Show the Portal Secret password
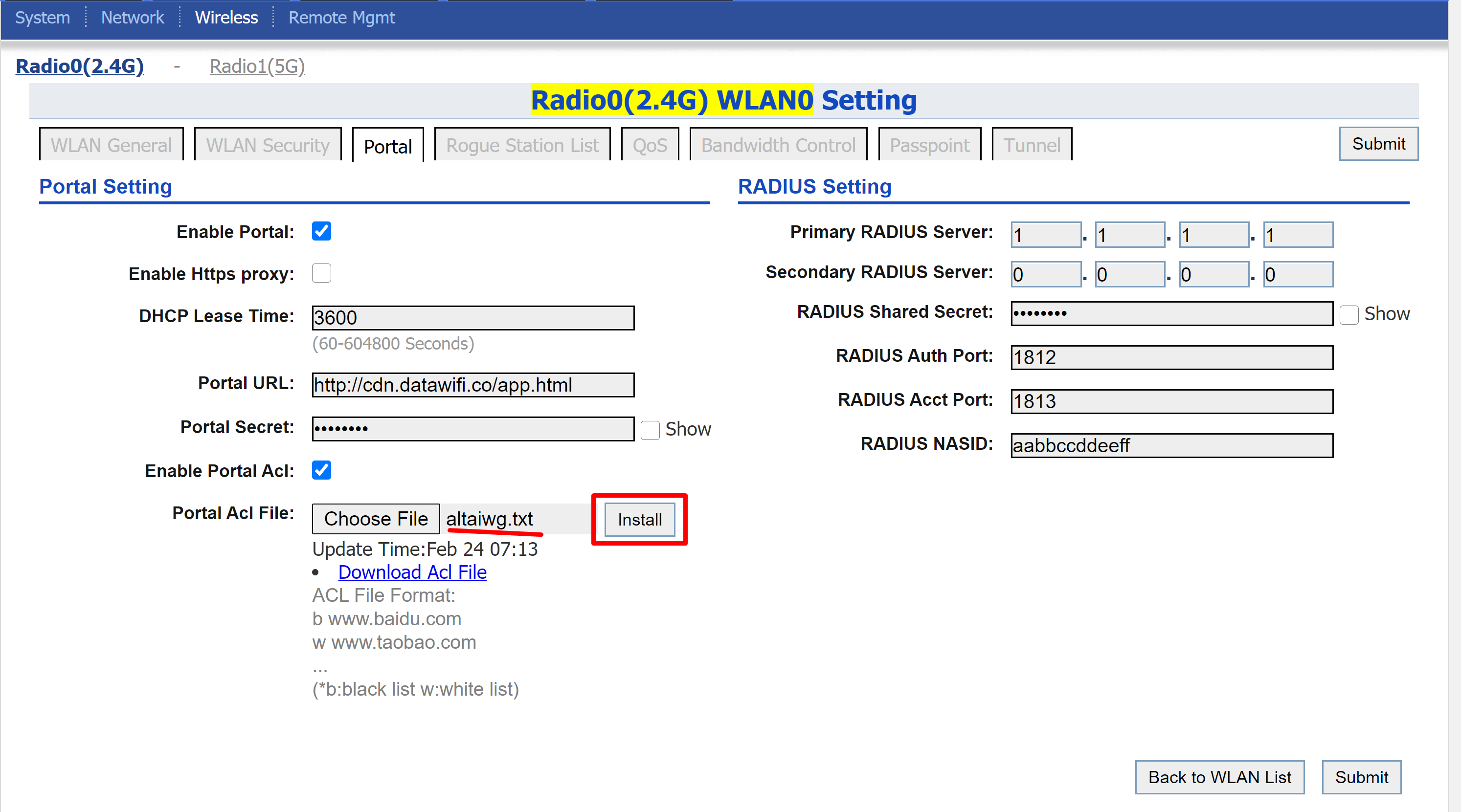Viewport: 1461px width, 812px height. coord(650,430)
